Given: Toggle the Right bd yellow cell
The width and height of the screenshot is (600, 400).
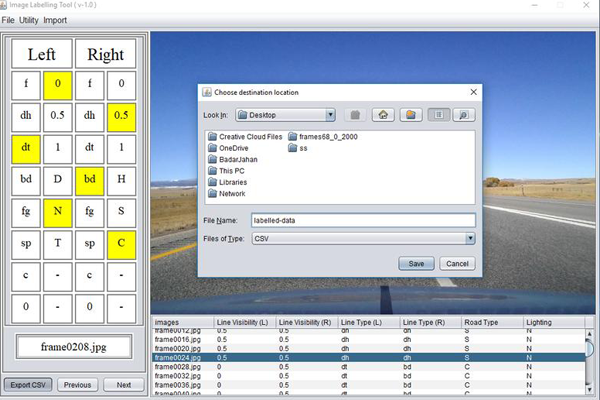Looking at the screenshot, I should tap(90, 181).
